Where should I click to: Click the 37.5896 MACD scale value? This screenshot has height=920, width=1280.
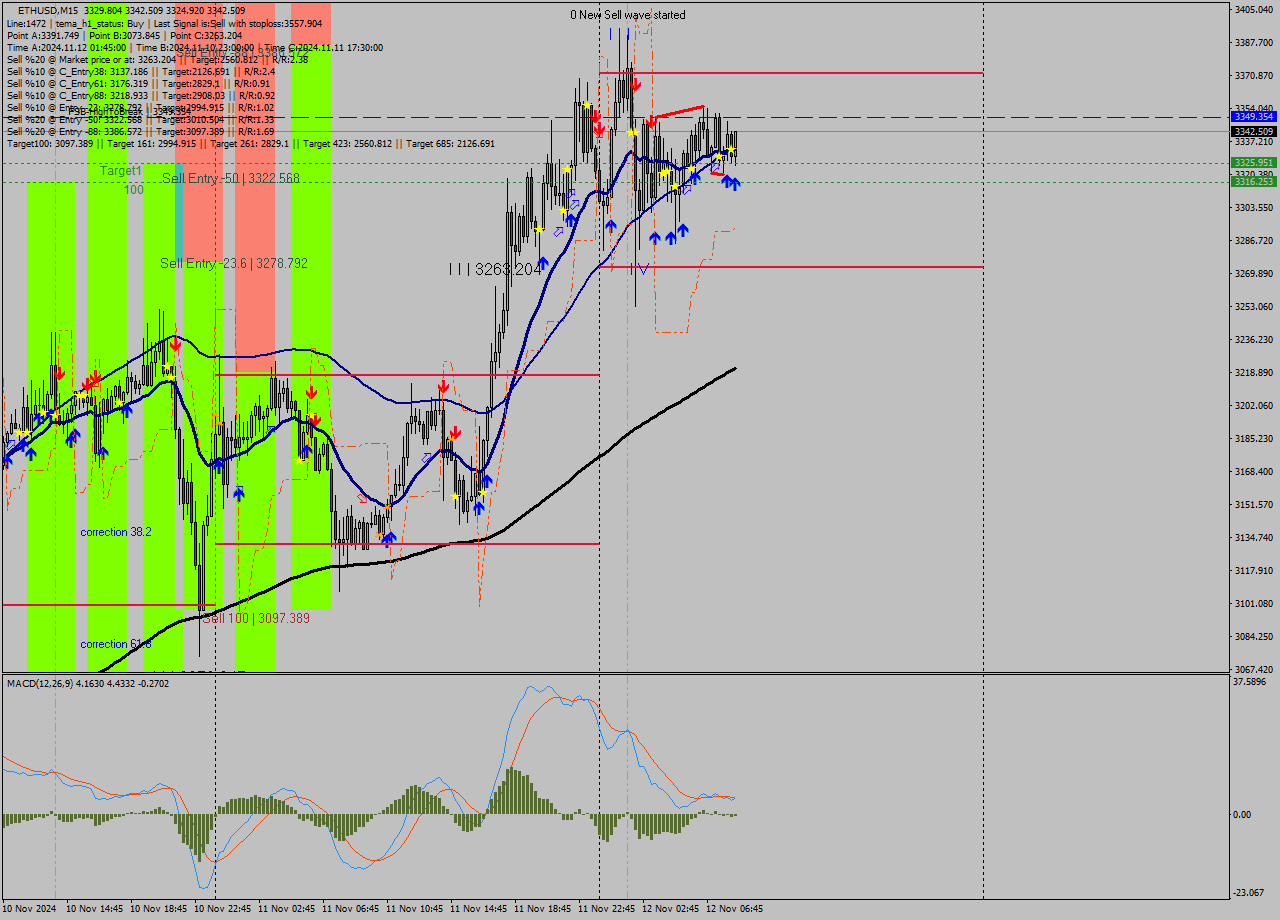[1250, 682]
